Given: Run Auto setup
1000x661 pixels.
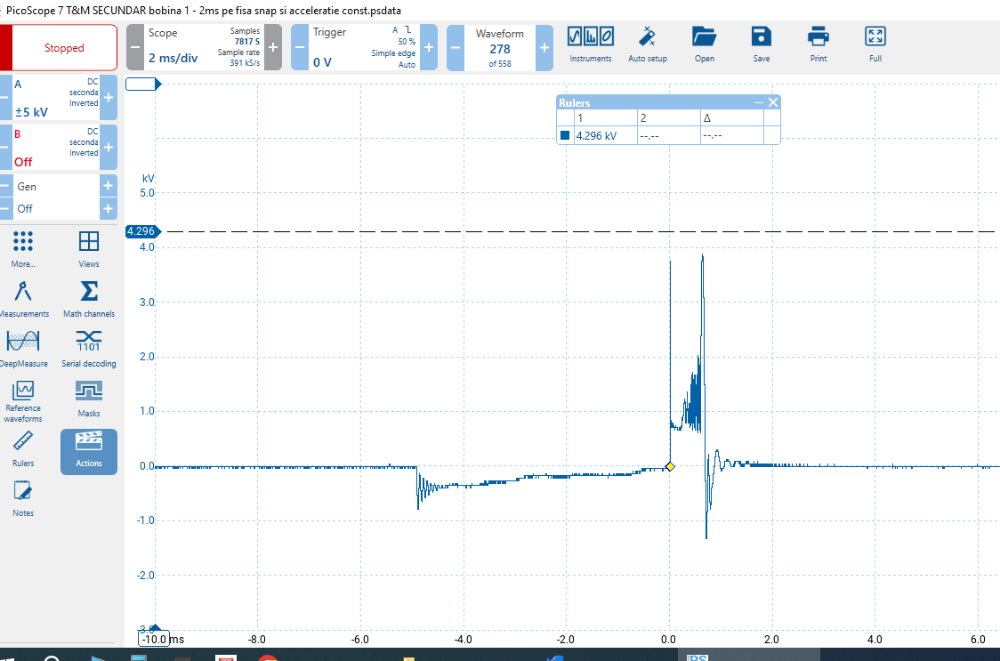Looking at the screenshot, I should (647, 45).
